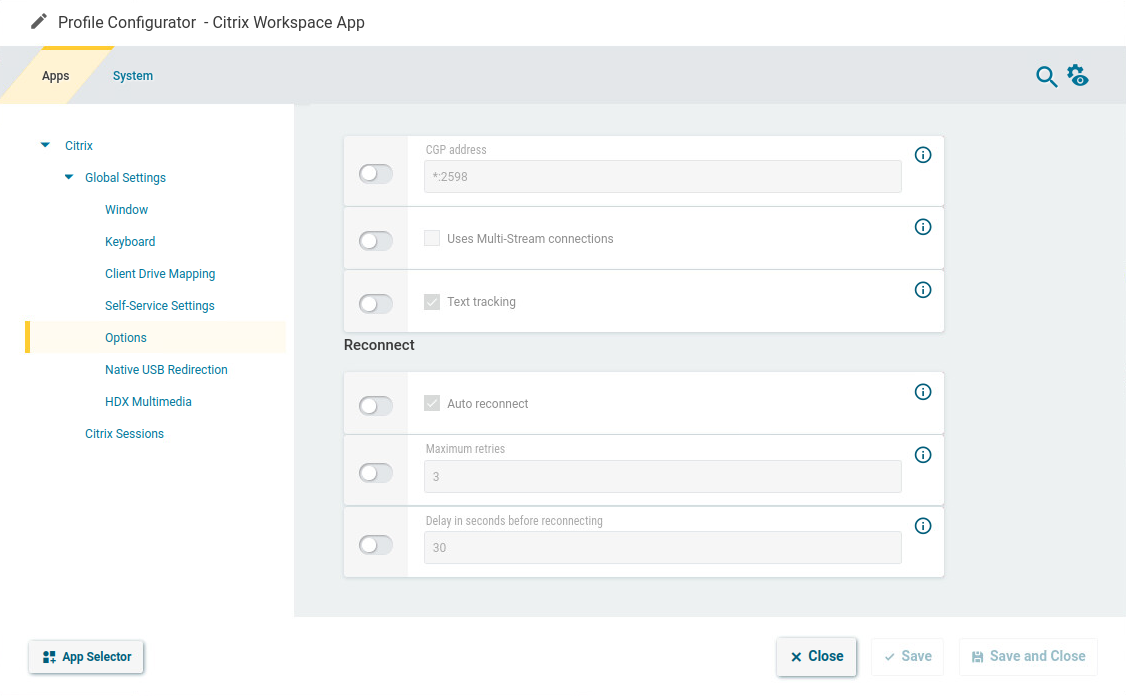Collapse the Global Settings node

68,177
